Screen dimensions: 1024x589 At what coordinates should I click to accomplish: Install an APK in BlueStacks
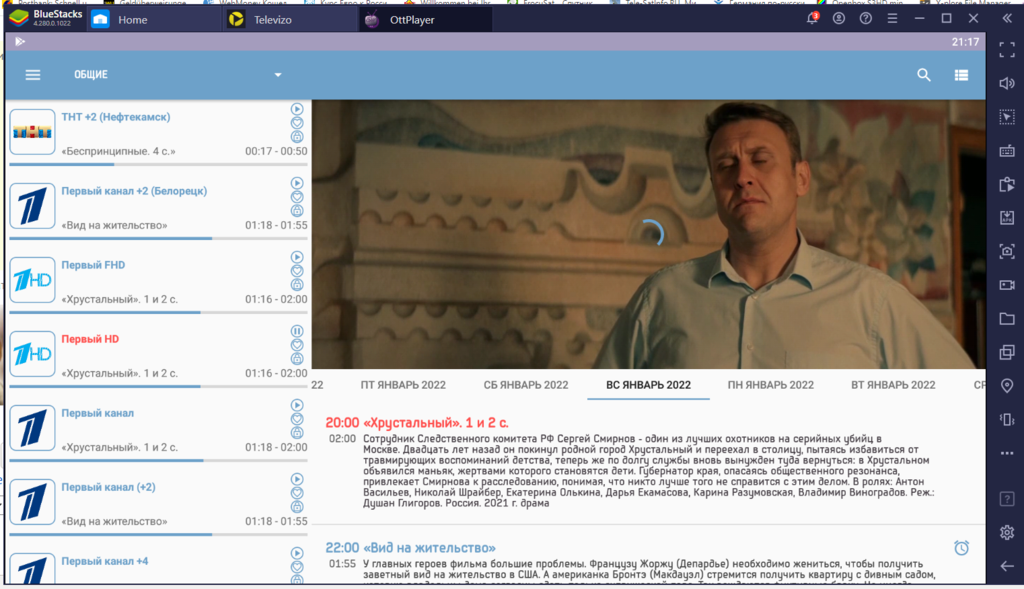1007,217
